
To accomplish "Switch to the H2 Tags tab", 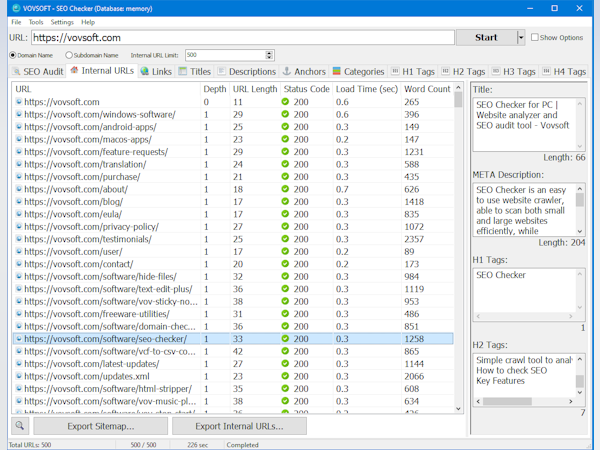I will [463, 72].
